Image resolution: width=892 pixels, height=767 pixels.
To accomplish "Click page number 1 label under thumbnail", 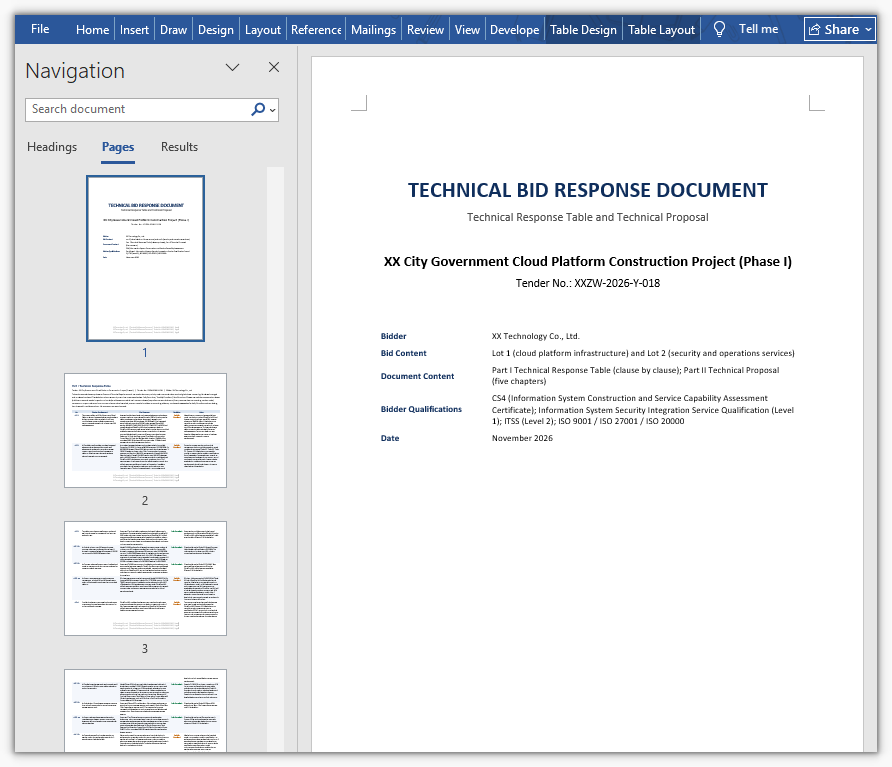I will pos(145,353).
